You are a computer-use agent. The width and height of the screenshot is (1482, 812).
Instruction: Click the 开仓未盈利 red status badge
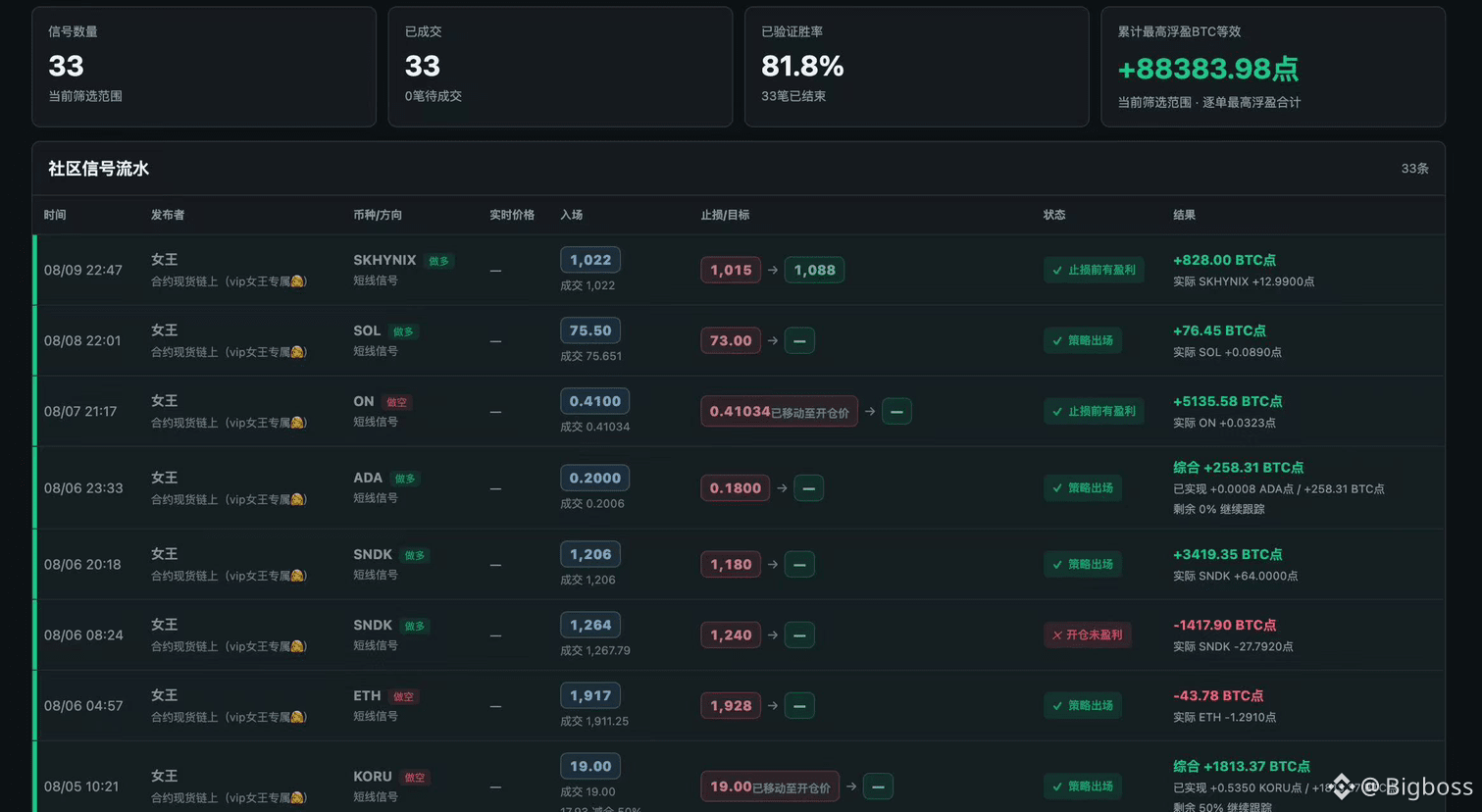click(1088, 634)
